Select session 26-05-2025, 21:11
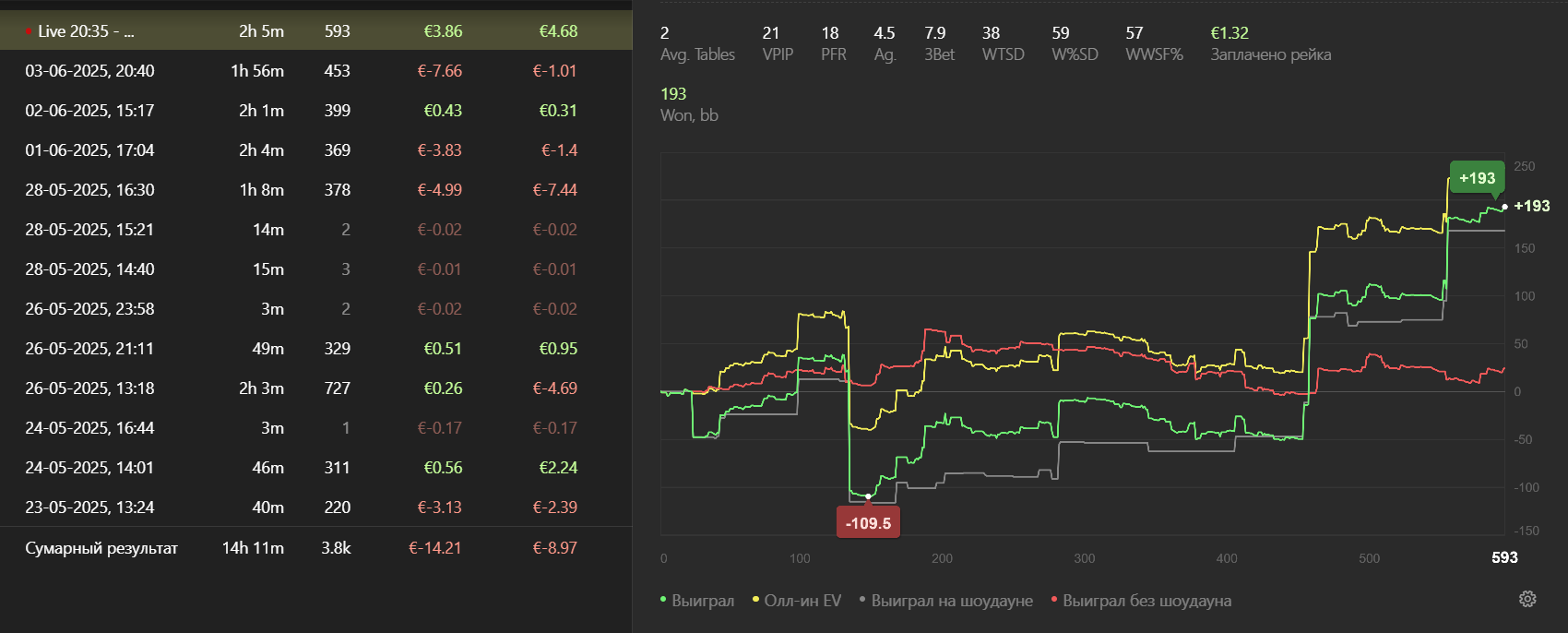This screenshot has width=1568, height=633. (316, 348)
